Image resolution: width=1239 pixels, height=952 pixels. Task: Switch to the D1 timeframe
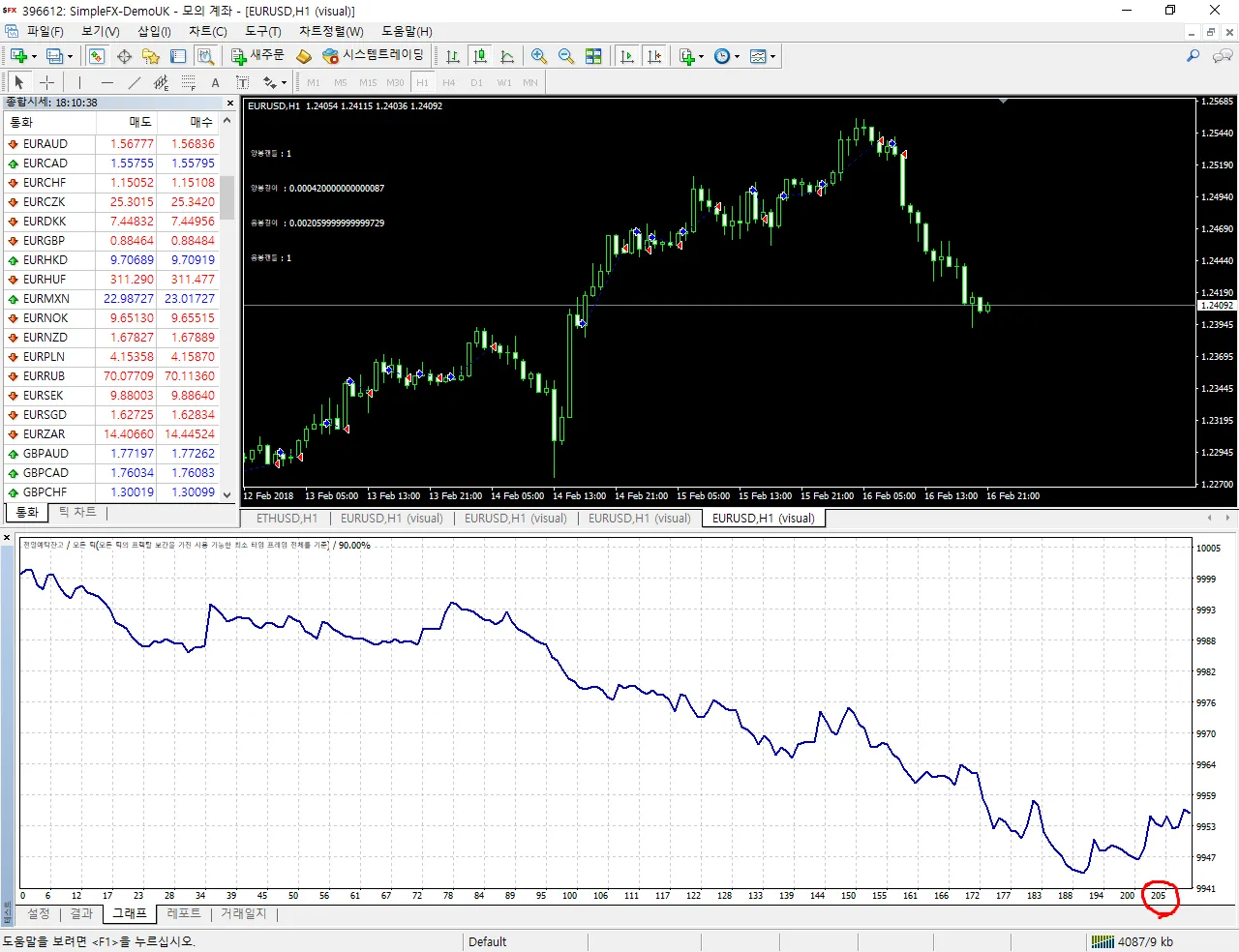pyautogui.click(x=476, y=82)
